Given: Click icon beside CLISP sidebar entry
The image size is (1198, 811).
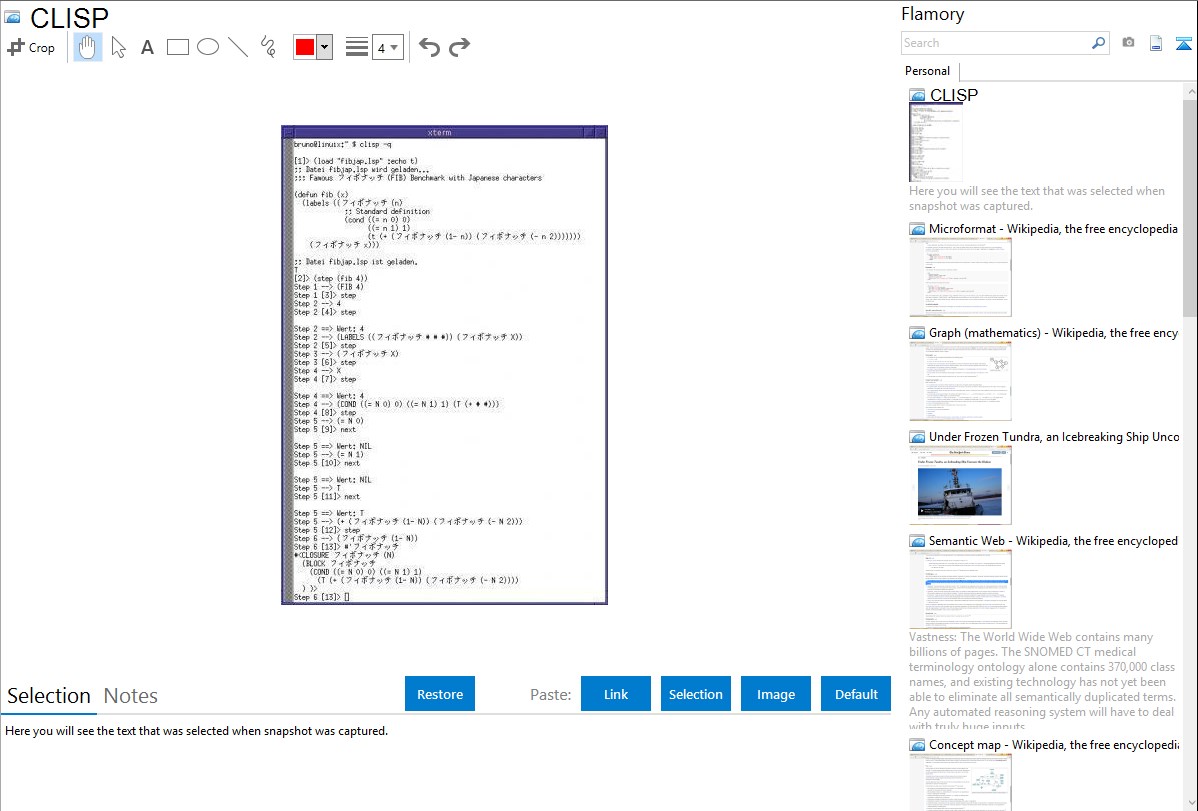Looking at the screenshot, I should pos(917,95).
